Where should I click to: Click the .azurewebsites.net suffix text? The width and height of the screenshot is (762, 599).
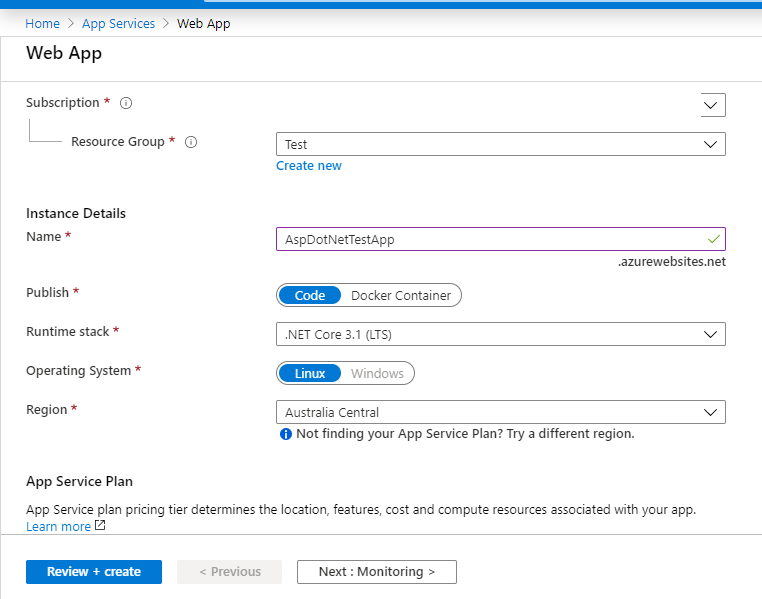(x=672, y=262)
